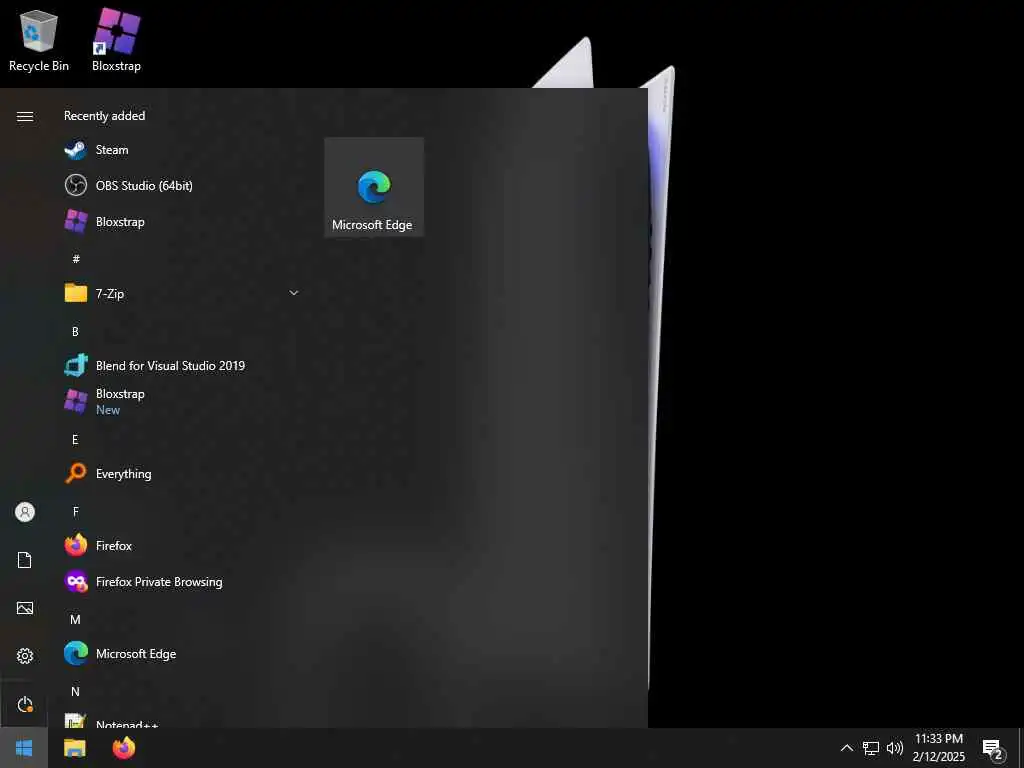Open Firefox from the taskbar

(123, 748)
